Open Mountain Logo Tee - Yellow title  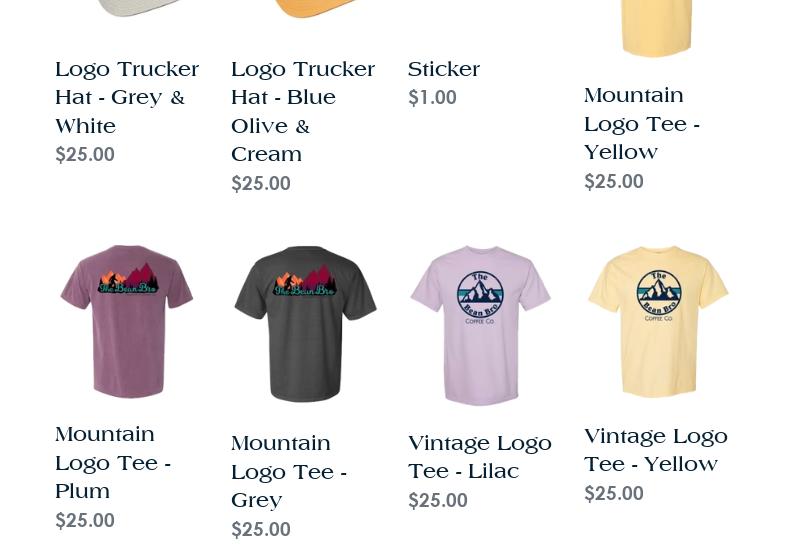(x=641, y=124)
